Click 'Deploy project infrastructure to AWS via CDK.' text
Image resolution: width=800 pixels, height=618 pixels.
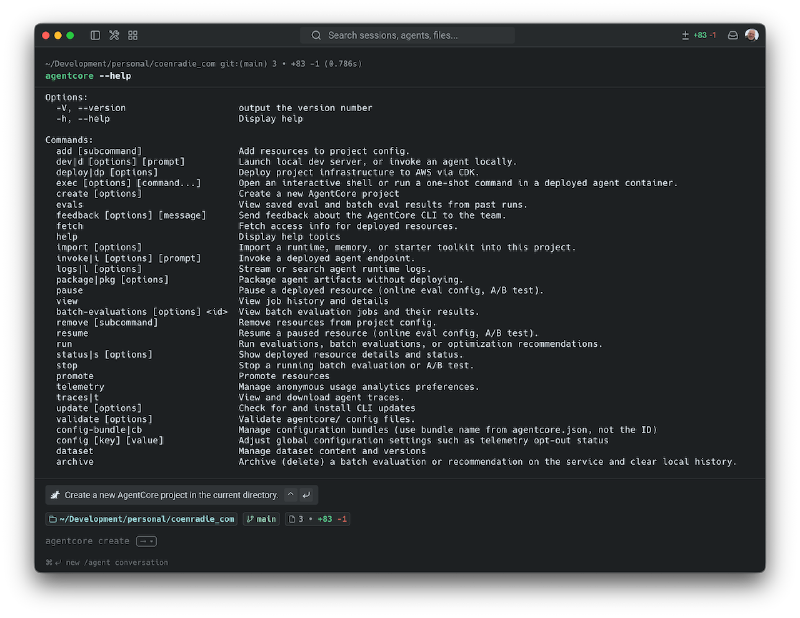(359, 172)
